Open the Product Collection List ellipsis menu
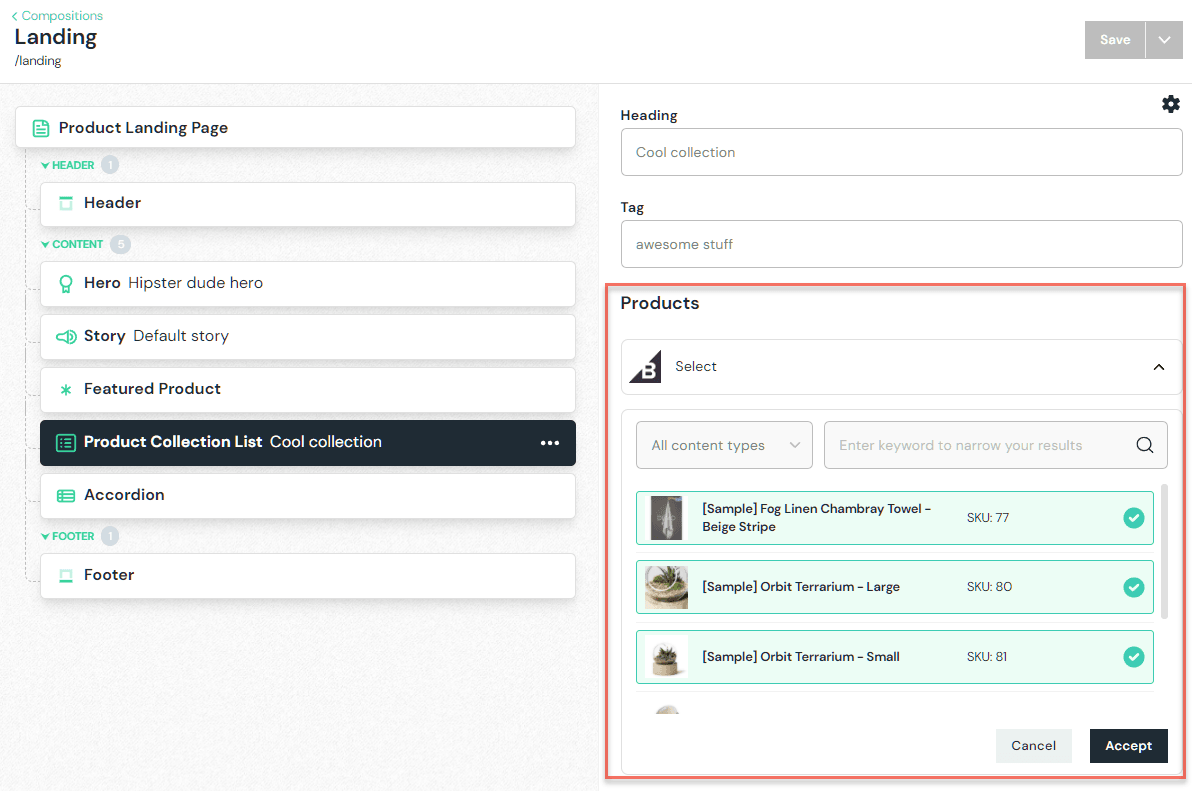The height and width of the screenshot is (791, 1192). point(550,442)
